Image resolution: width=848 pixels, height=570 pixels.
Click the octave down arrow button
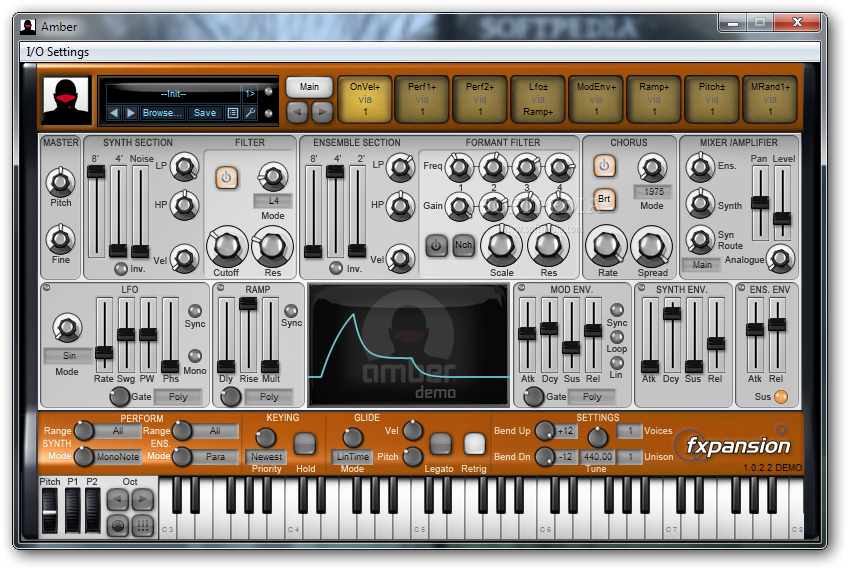coord(117,500)
